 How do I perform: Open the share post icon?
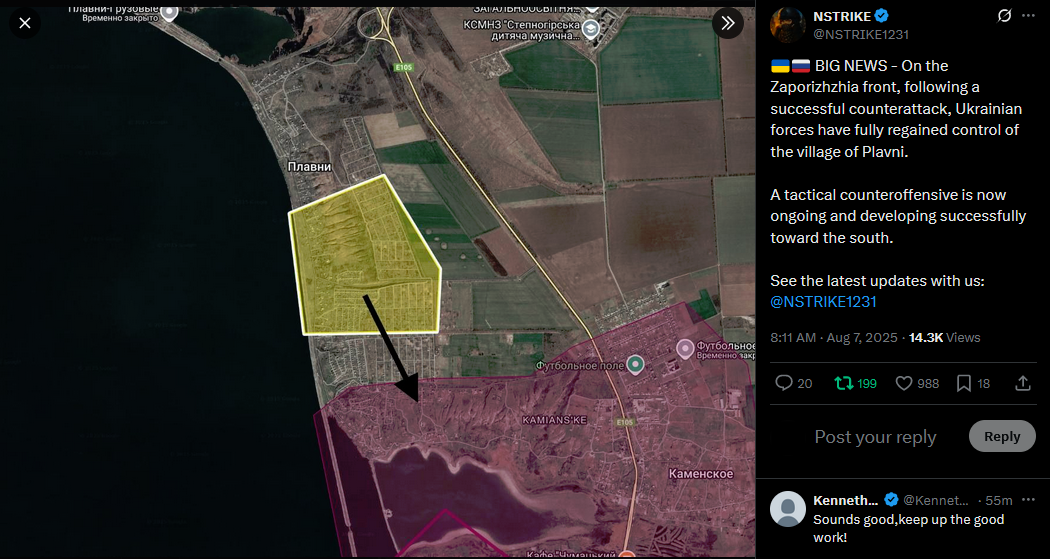1023,383
